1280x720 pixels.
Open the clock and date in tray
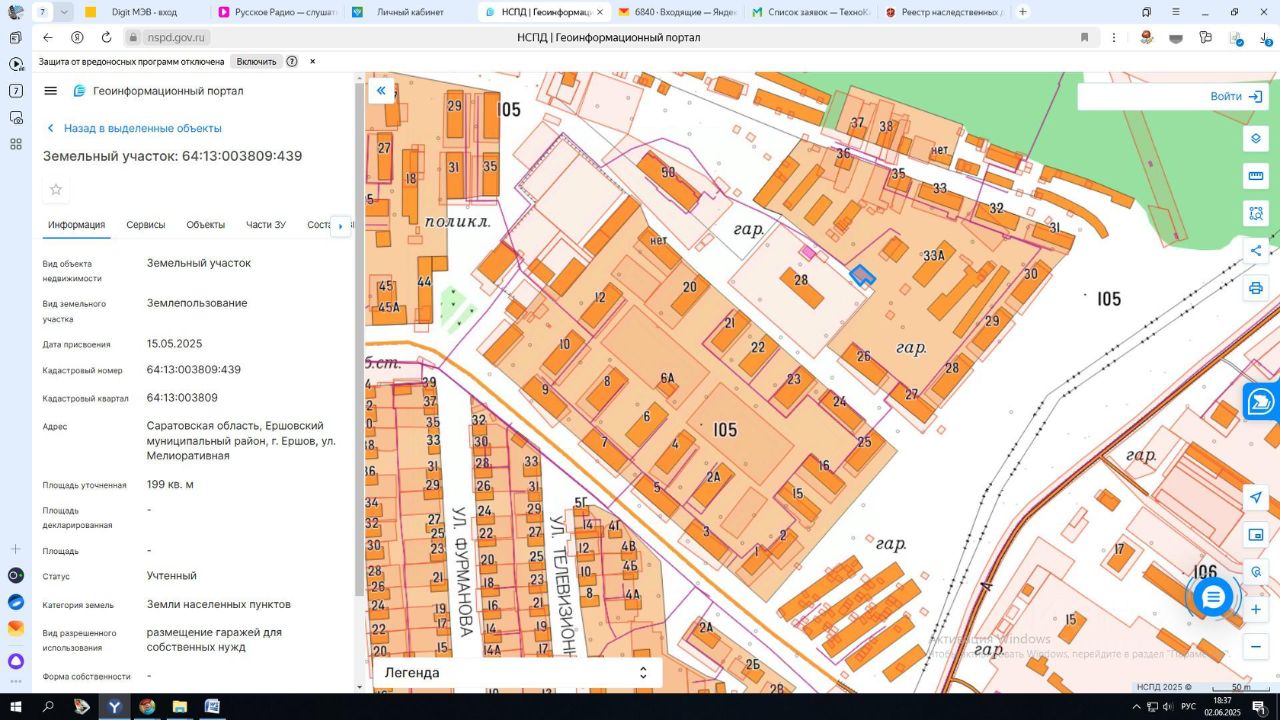coord(1222,707)
